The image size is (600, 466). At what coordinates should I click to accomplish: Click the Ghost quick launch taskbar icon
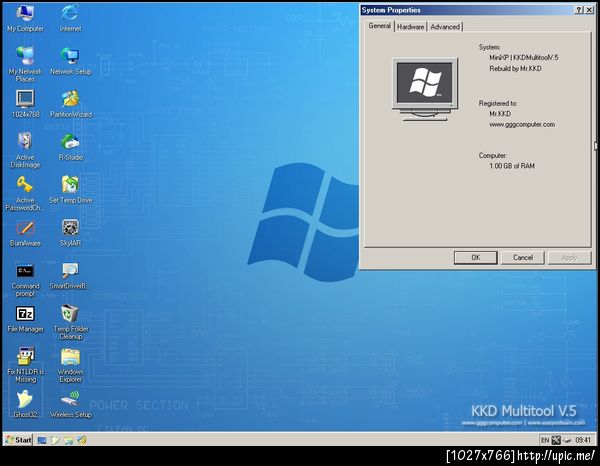point(55,440)
